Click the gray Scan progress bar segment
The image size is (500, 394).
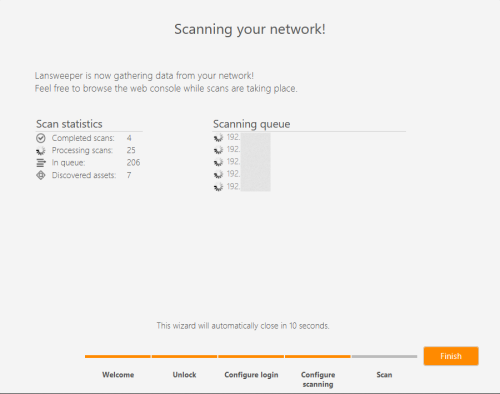384,356
